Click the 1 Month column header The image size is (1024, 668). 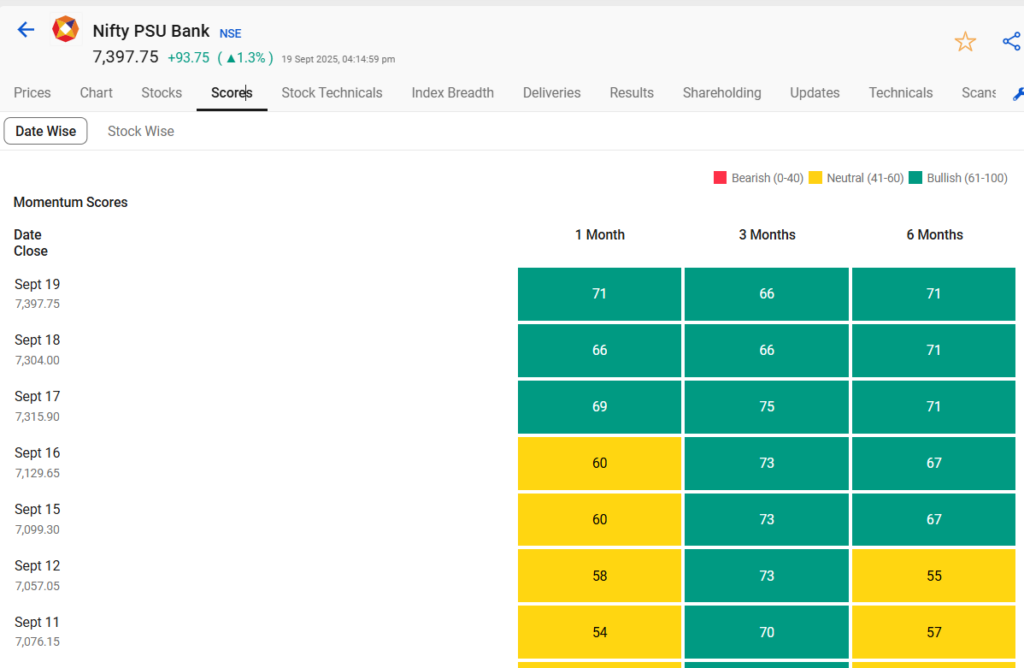(x=600, y=234)
